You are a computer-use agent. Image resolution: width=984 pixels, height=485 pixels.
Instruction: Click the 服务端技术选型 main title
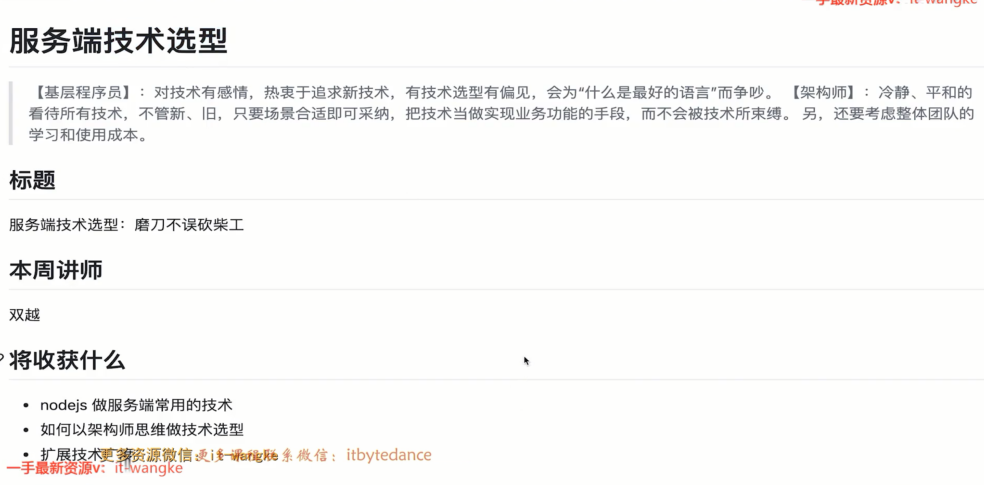(118, 42)
